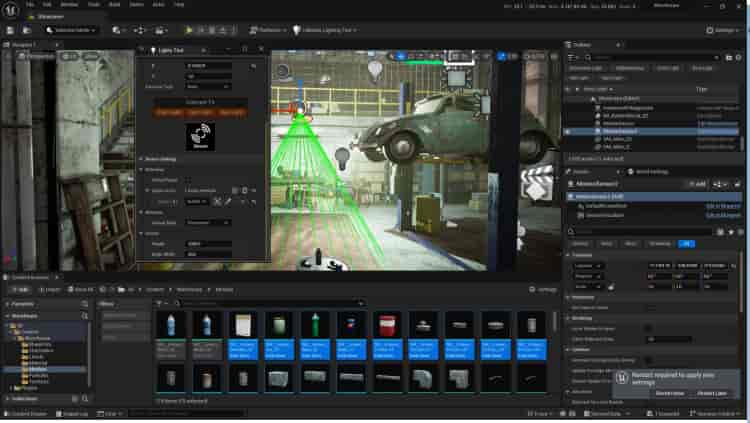Screen dimensions: 750x423
Task: Open the Edit menu
Action: coord(47,4)
